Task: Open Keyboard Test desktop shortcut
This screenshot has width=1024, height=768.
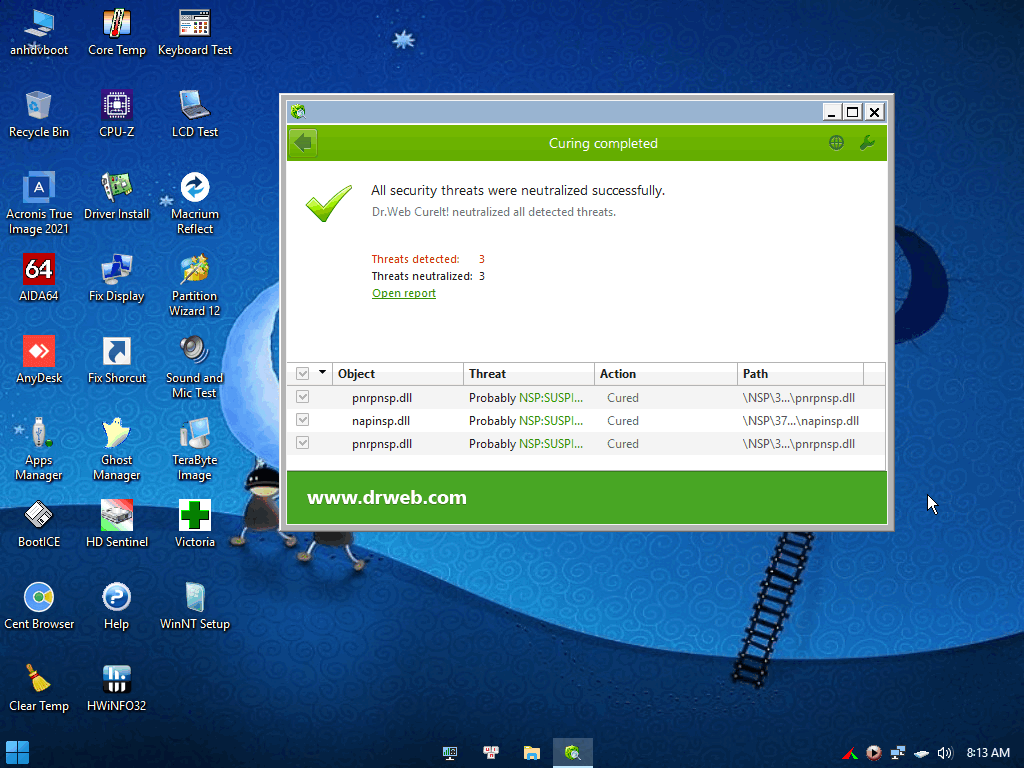Action: click(195, 33)
